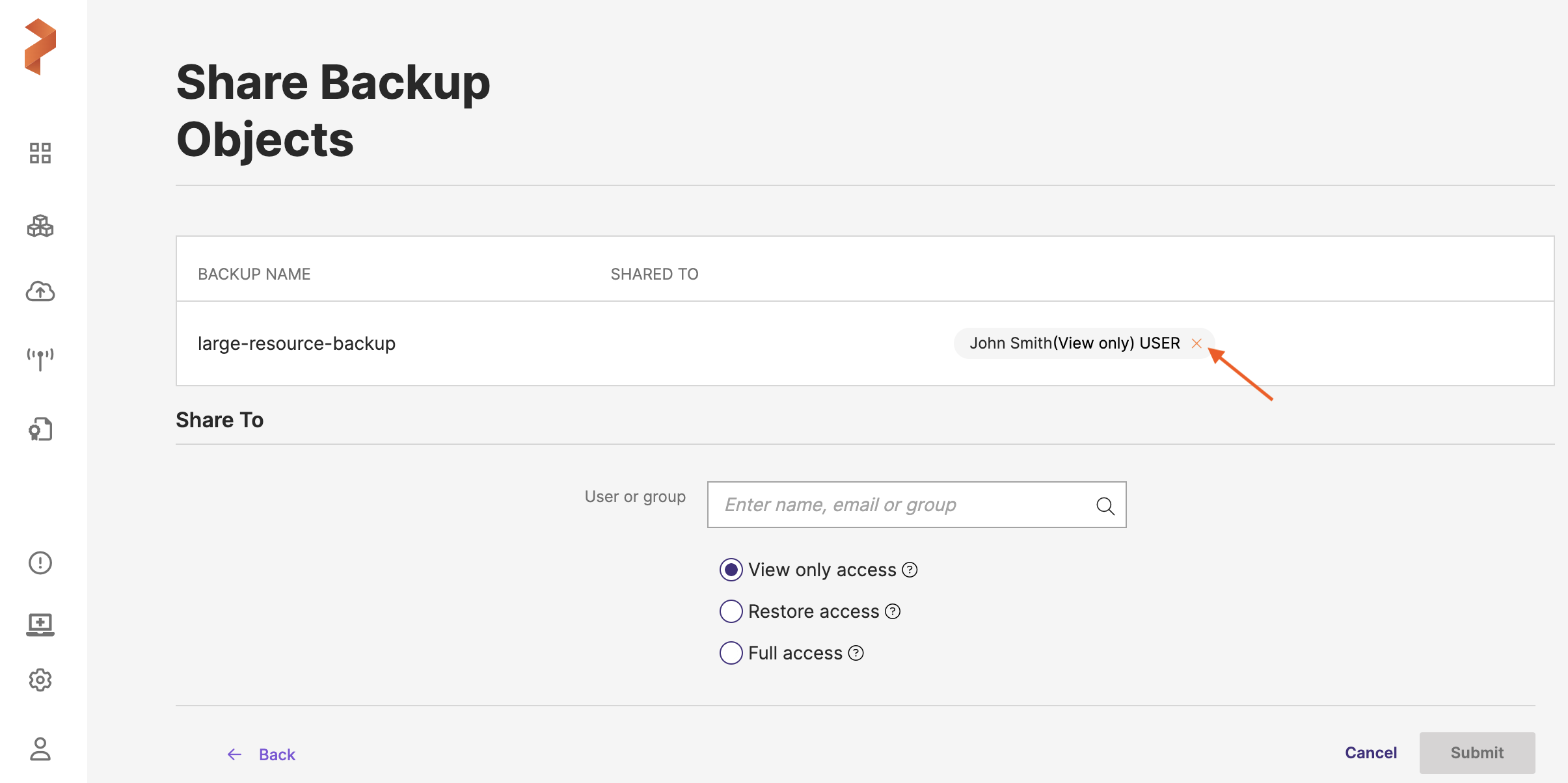Select View only access radio button
Screen dimensions: 1568x783
click(731, 570)
